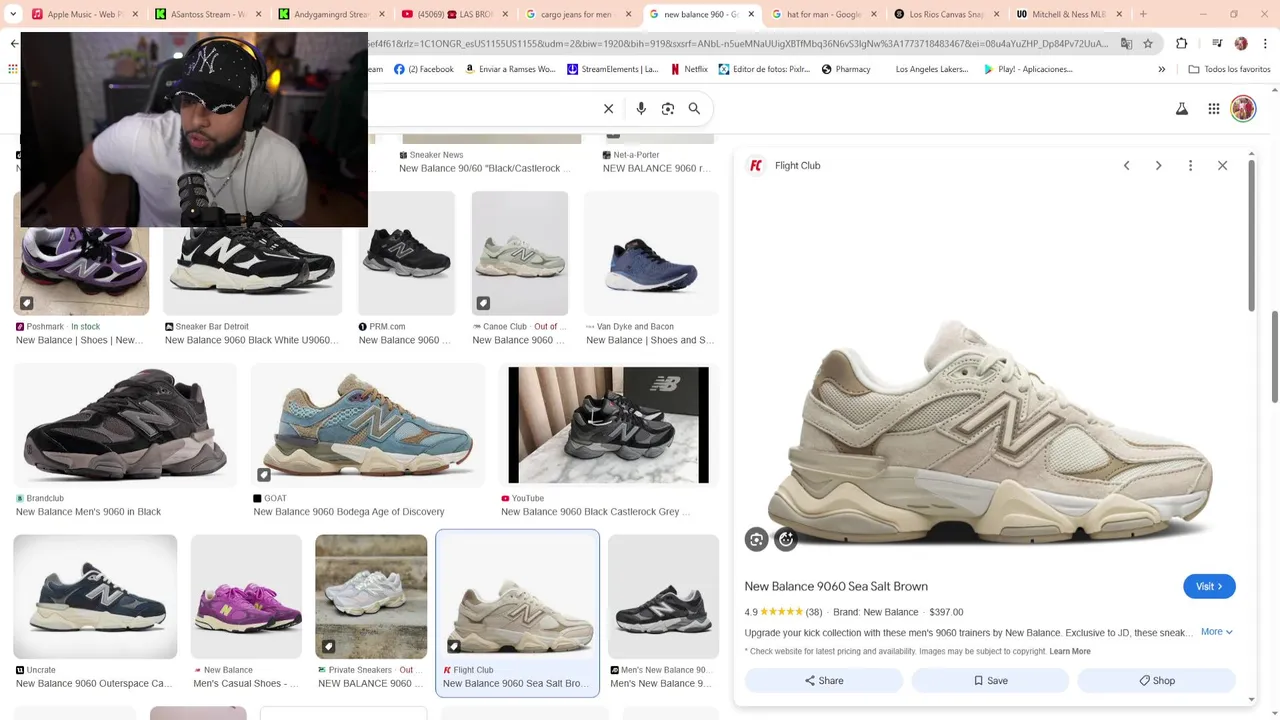Open Chrome extensions puzzle icon

click(1181, 44)
